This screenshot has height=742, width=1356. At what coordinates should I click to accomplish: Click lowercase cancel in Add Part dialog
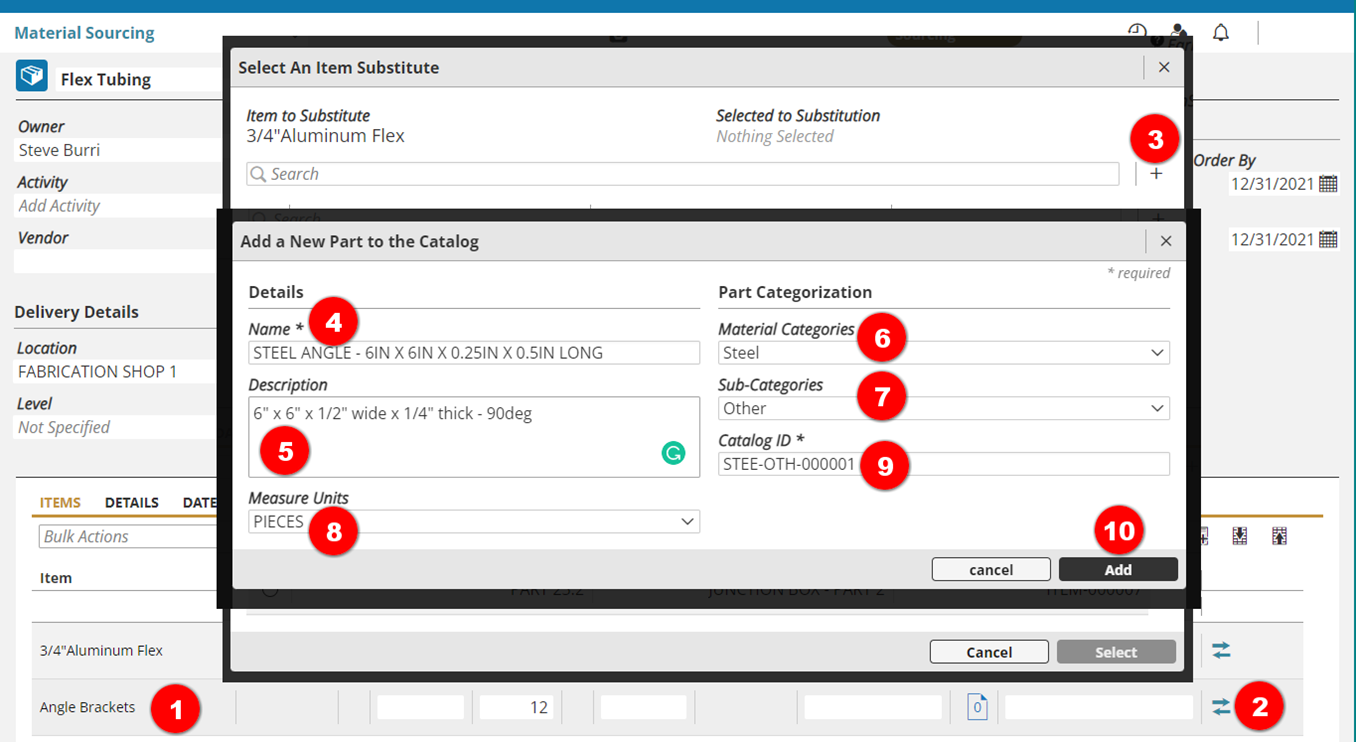click(x=991, y=569)
